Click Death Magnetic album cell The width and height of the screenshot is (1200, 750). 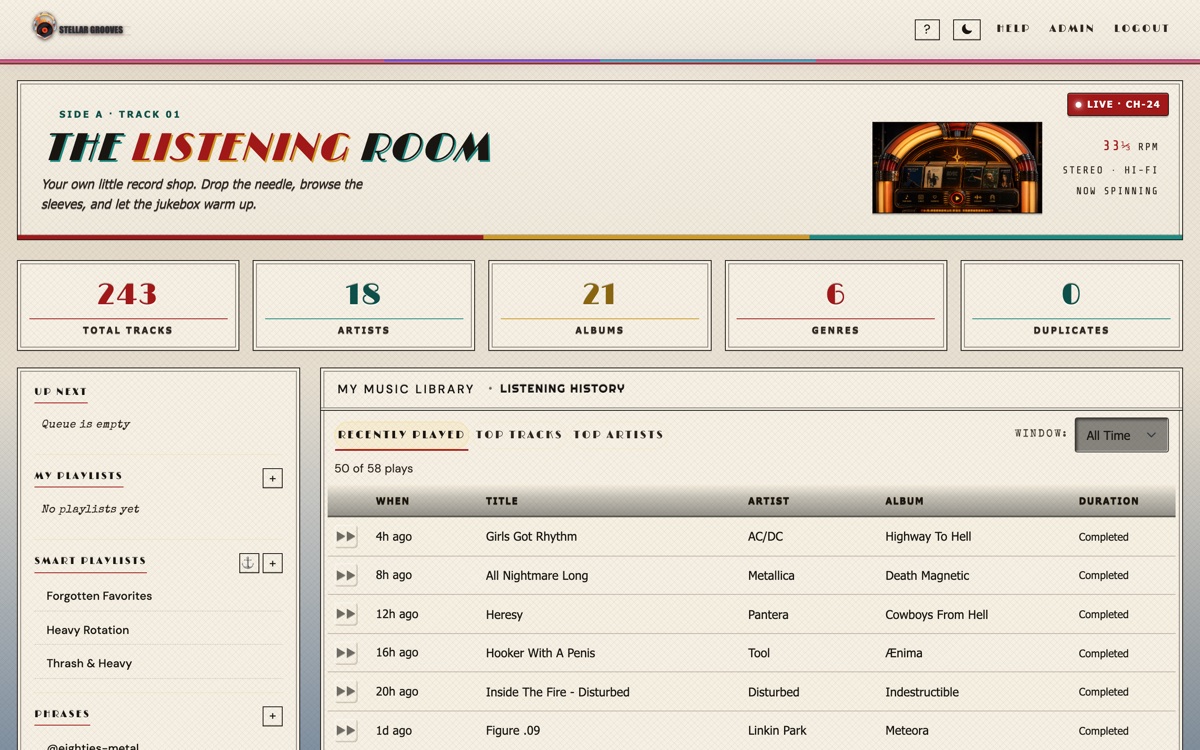point(927,576)
